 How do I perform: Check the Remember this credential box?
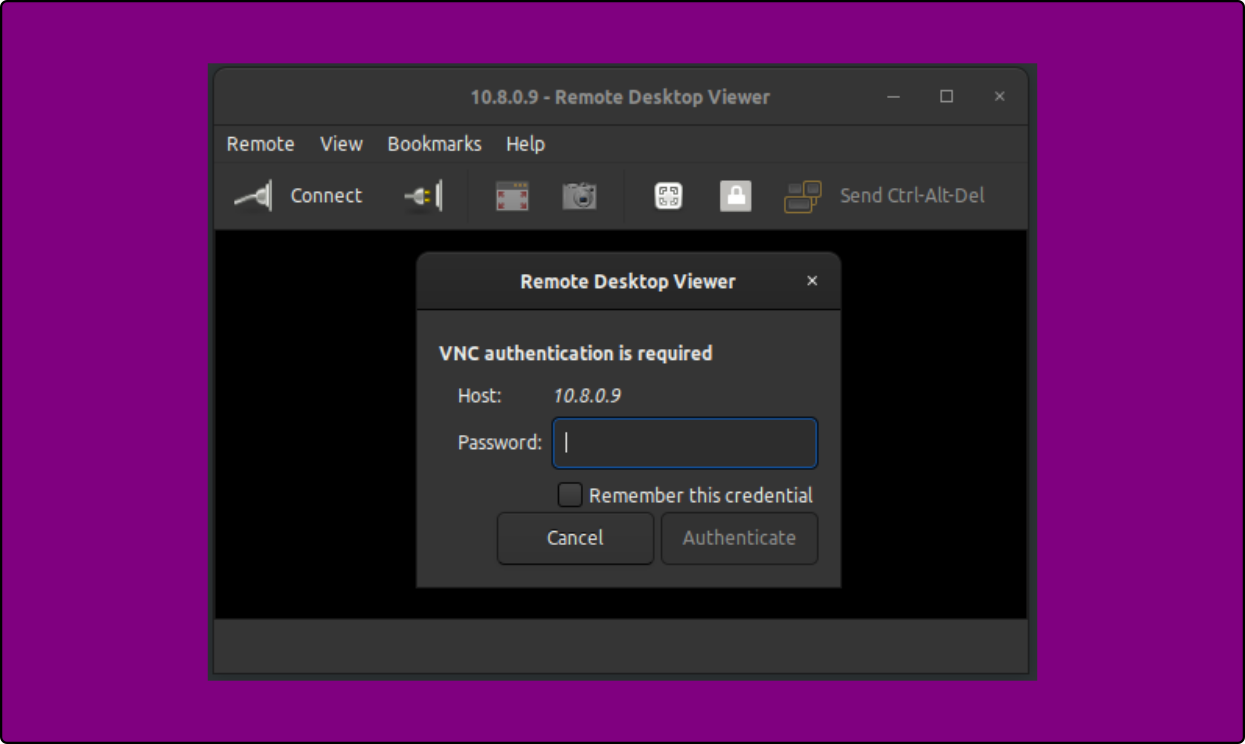pyautogui.click(x=570, y=494)
